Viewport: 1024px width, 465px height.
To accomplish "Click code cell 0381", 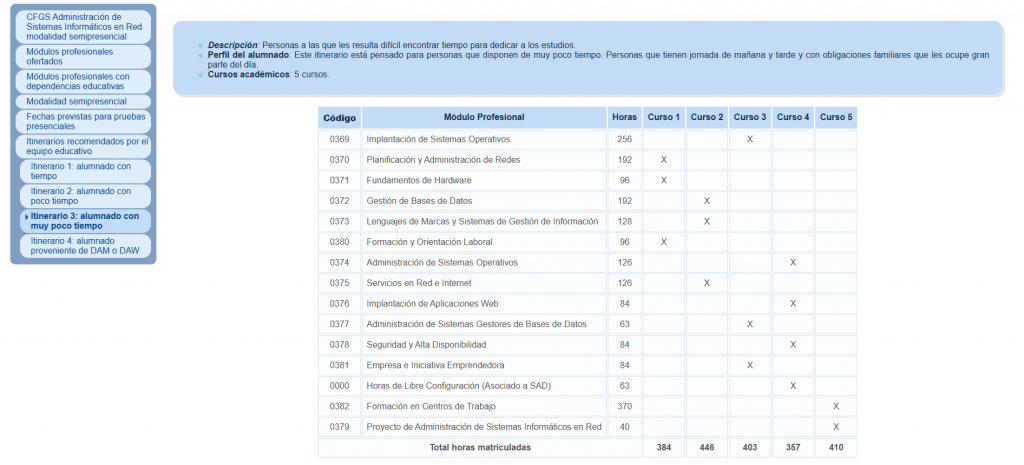I will (340, 366).
